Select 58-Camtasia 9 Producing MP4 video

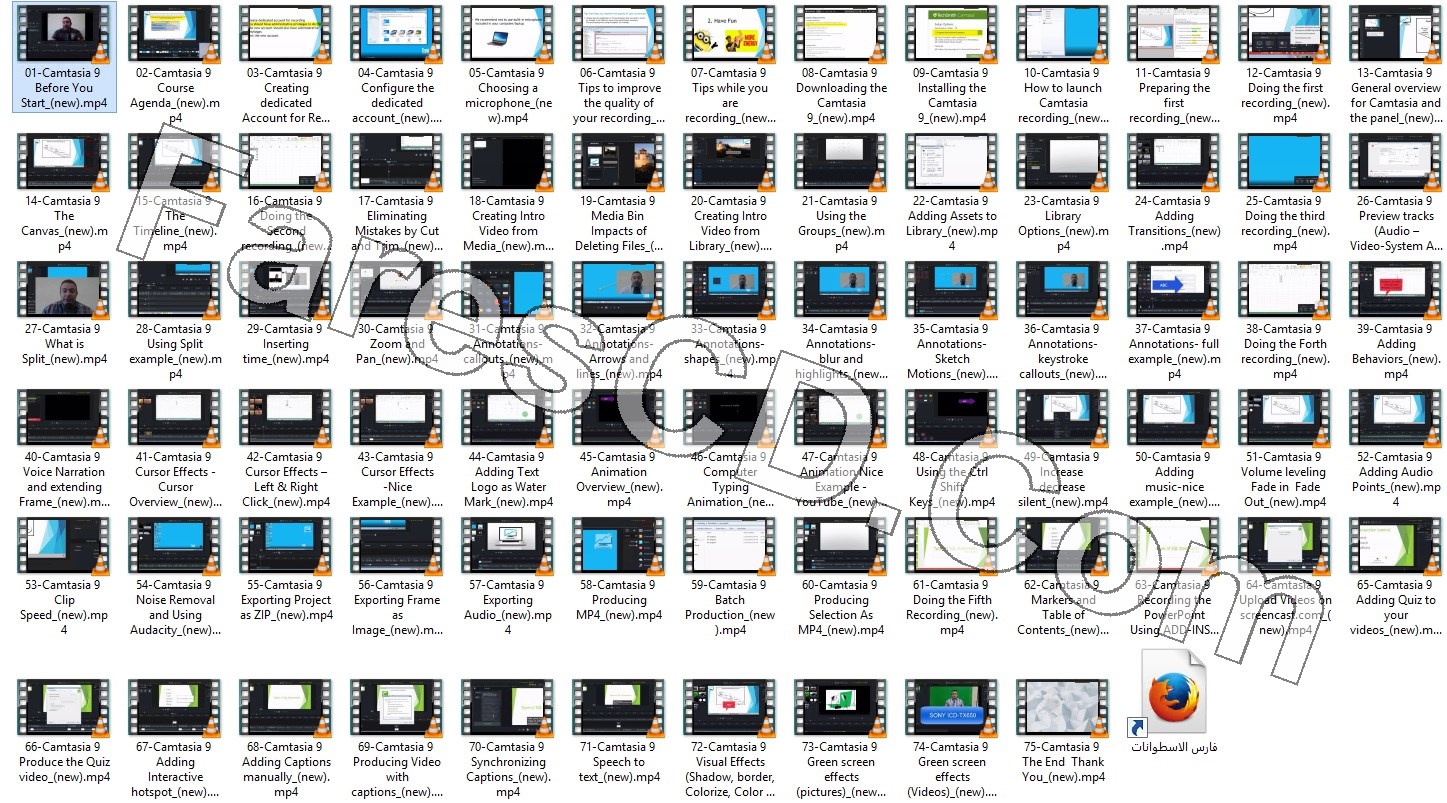click(x=619, y=569)
